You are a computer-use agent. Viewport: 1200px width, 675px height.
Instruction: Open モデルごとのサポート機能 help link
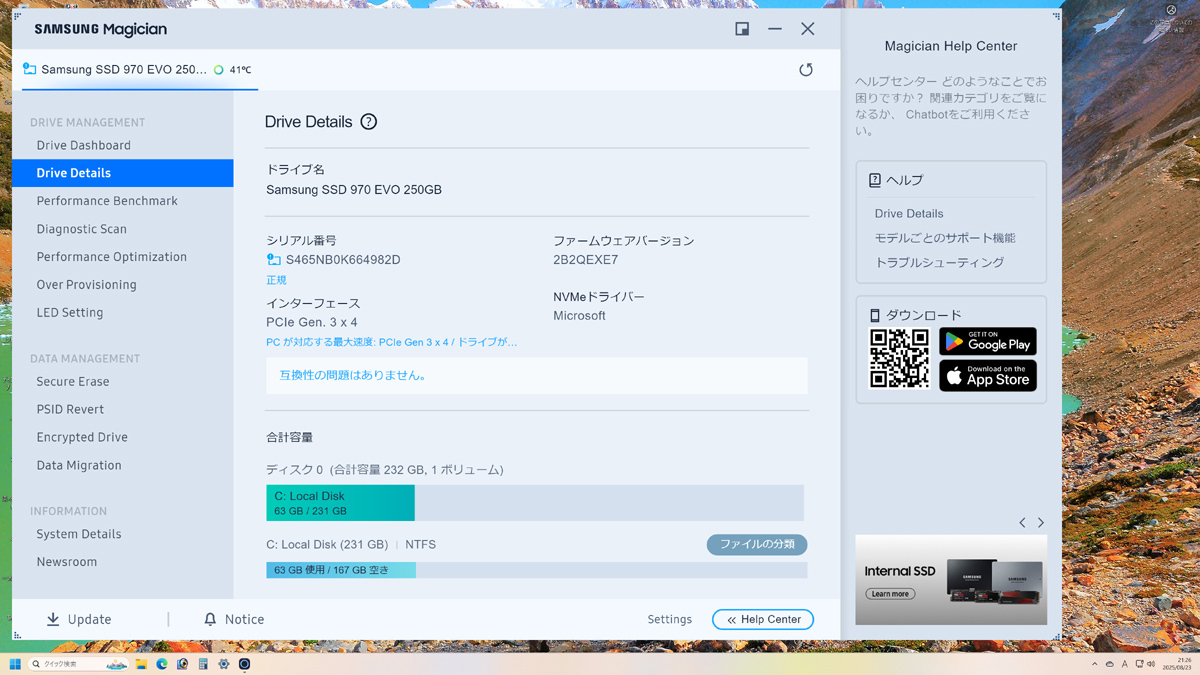pyautogui.click(x=944, y=238)
